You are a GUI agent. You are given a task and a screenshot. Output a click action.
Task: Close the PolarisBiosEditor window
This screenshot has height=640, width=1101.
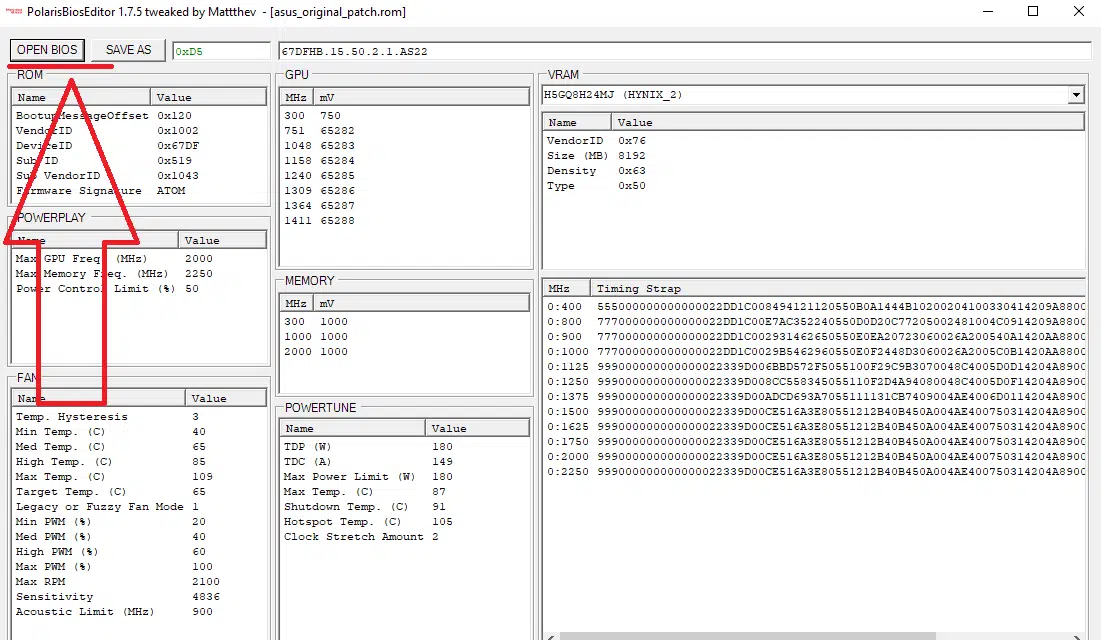(x=1079, y=12)
